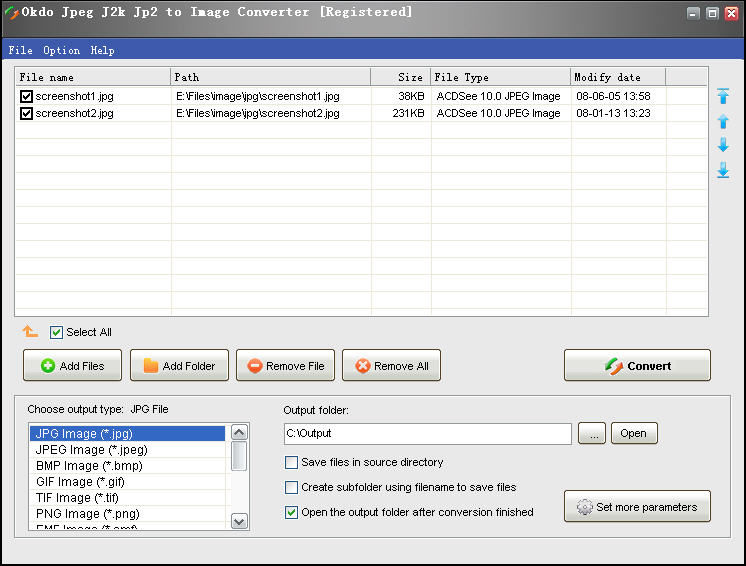746x566 pixels.
Task: Sort by File name column header
Action: point(93,77)
